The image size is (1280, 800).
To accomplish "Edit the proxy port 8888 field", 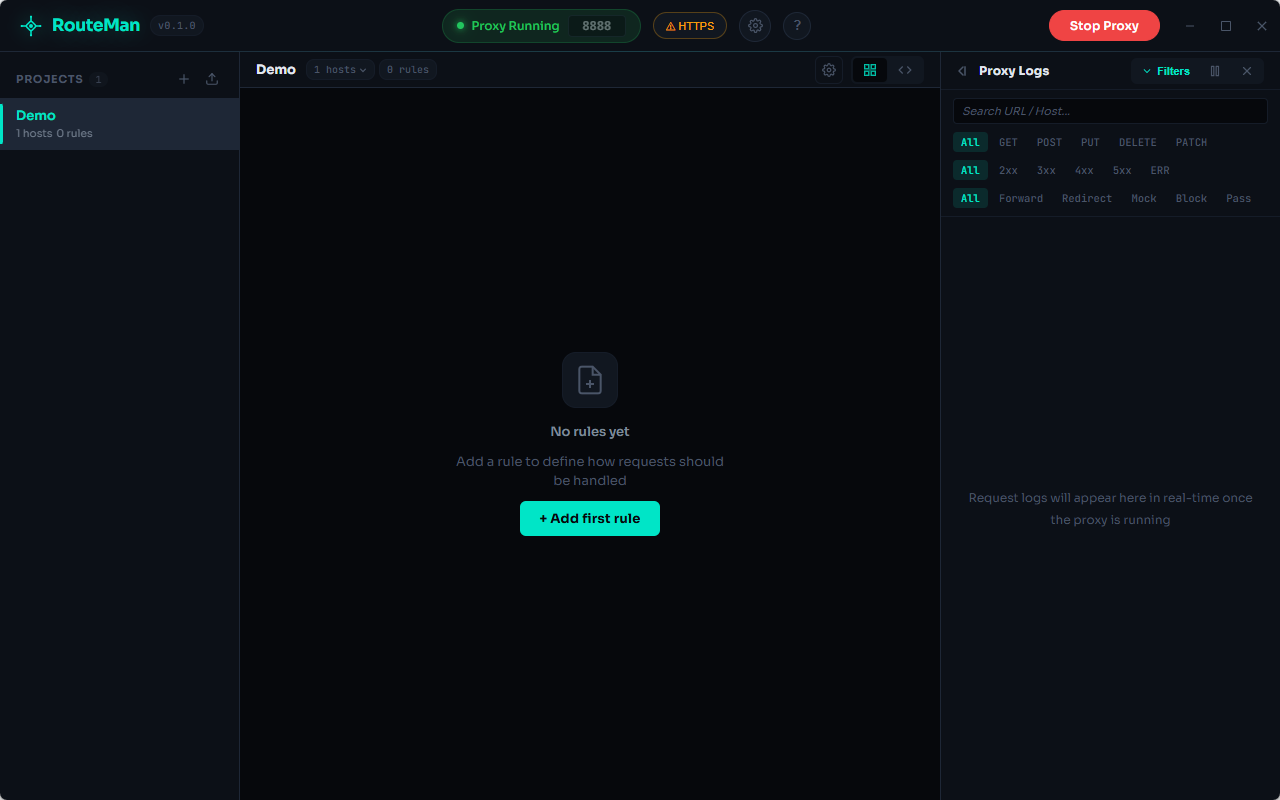I will click(597, 26).
